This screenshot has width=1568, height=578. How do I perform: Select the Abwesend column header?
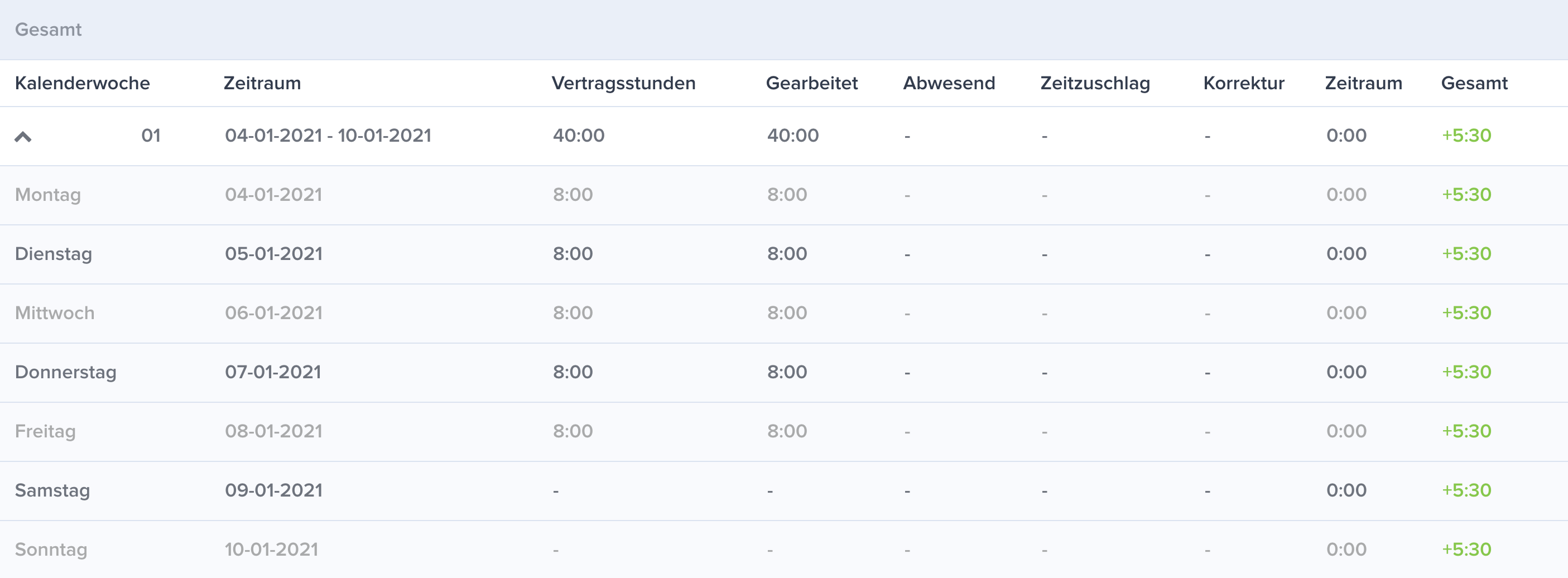pos(949,83)
